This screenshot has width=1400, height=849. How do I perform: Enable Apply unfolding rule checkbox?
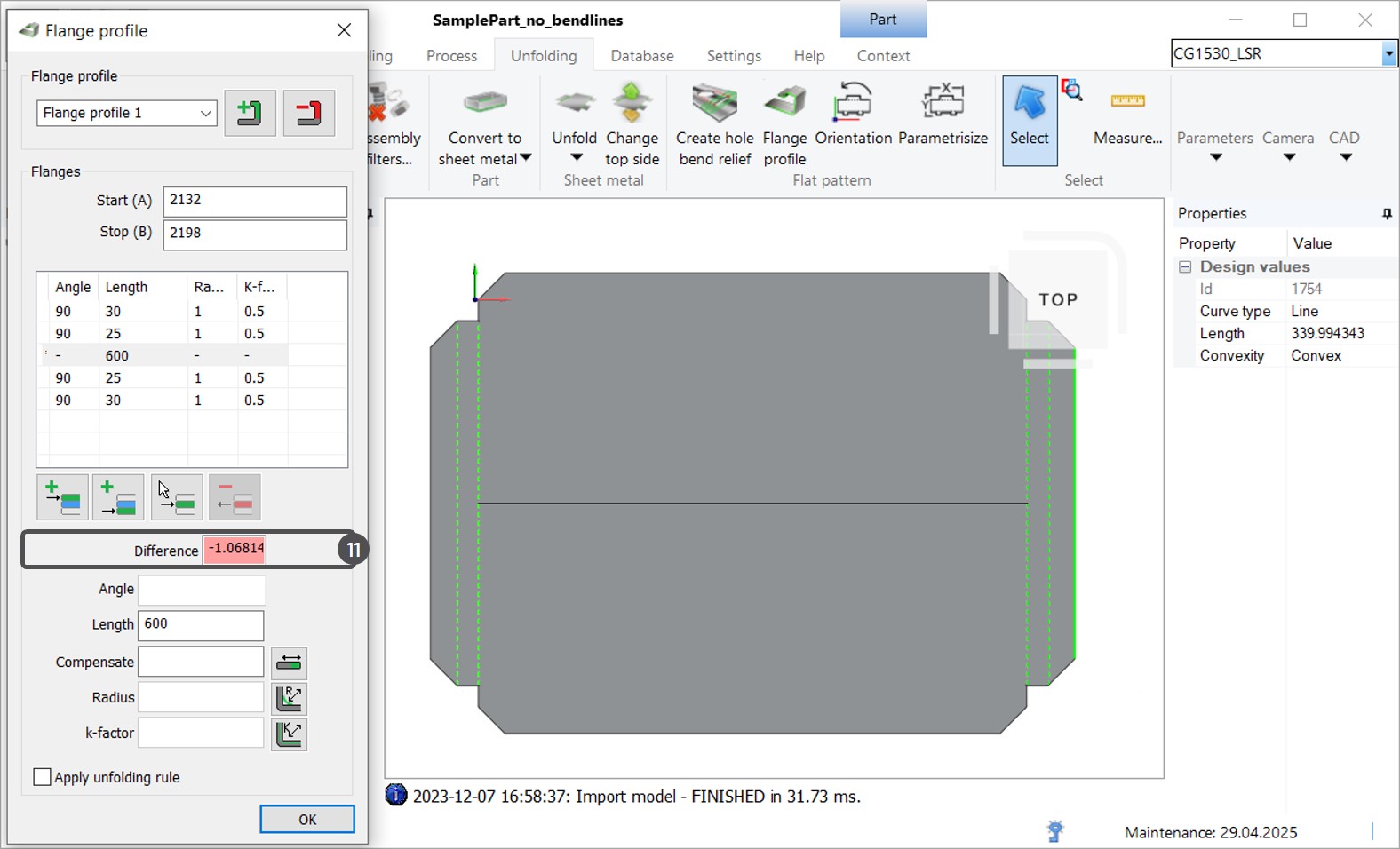(x=42, y=777)
